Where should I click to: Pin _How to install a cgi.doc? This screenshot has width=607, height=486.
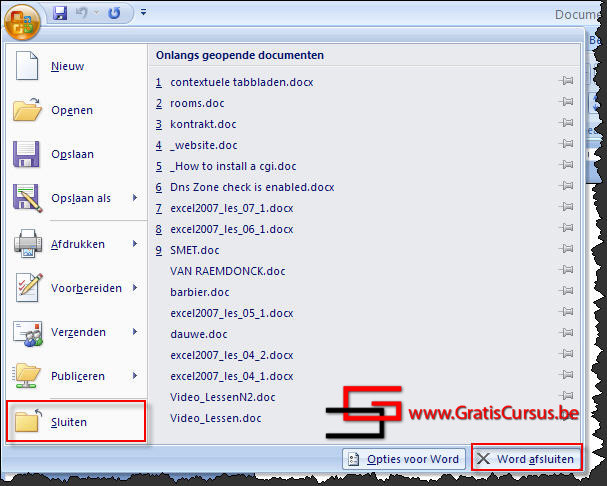point(566,165)
